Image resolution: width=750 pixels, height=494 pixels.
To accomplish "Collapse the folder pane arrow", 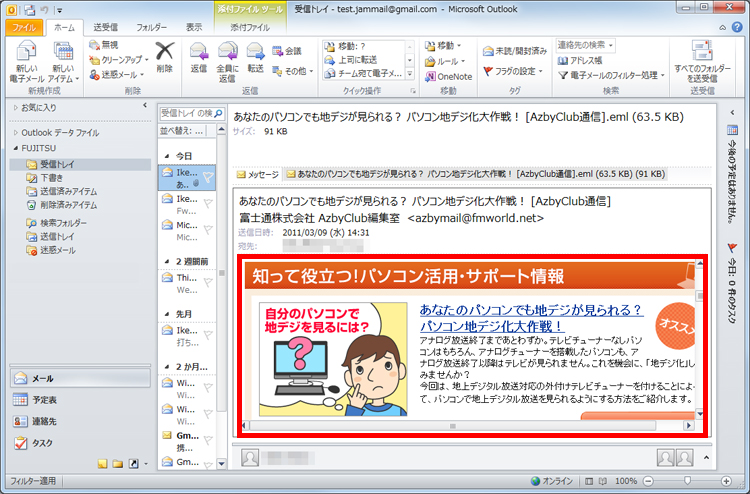I will pos(145,105).
